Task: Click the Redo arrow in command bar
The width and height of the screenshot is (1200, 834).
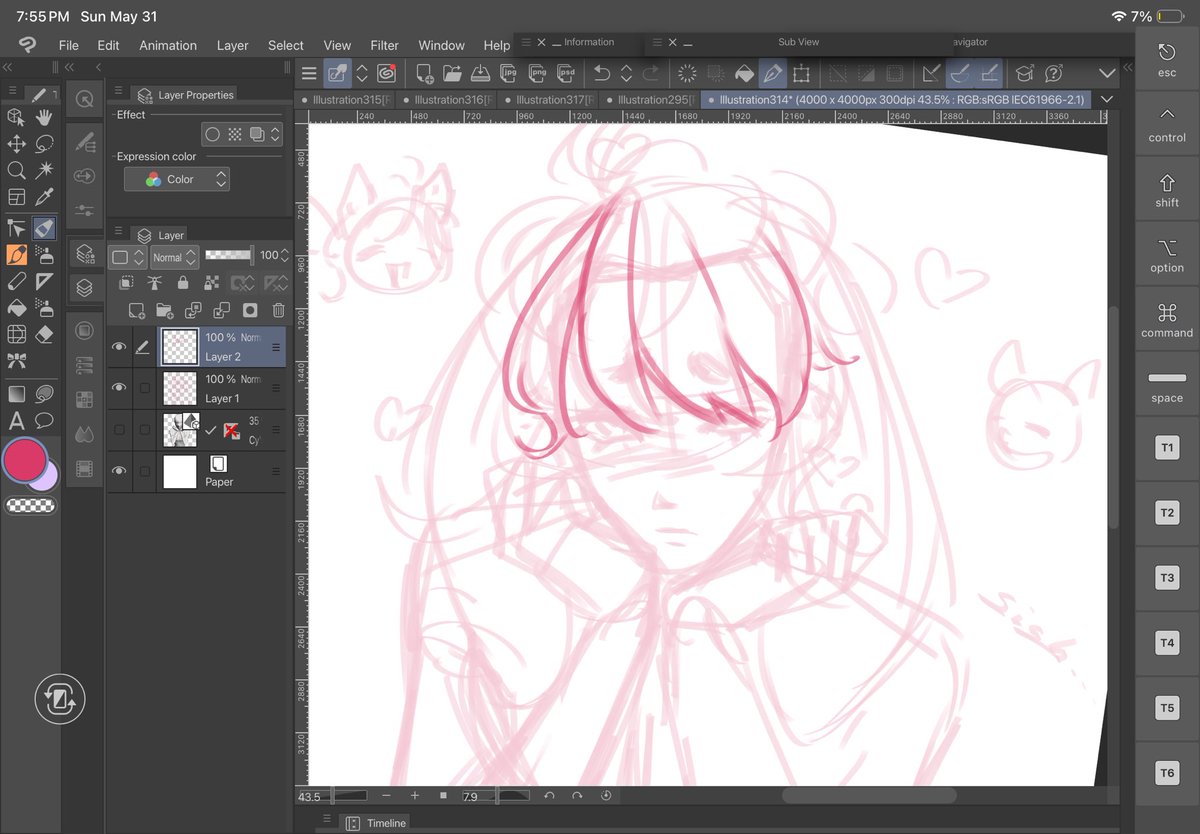Action: (651, 73)
